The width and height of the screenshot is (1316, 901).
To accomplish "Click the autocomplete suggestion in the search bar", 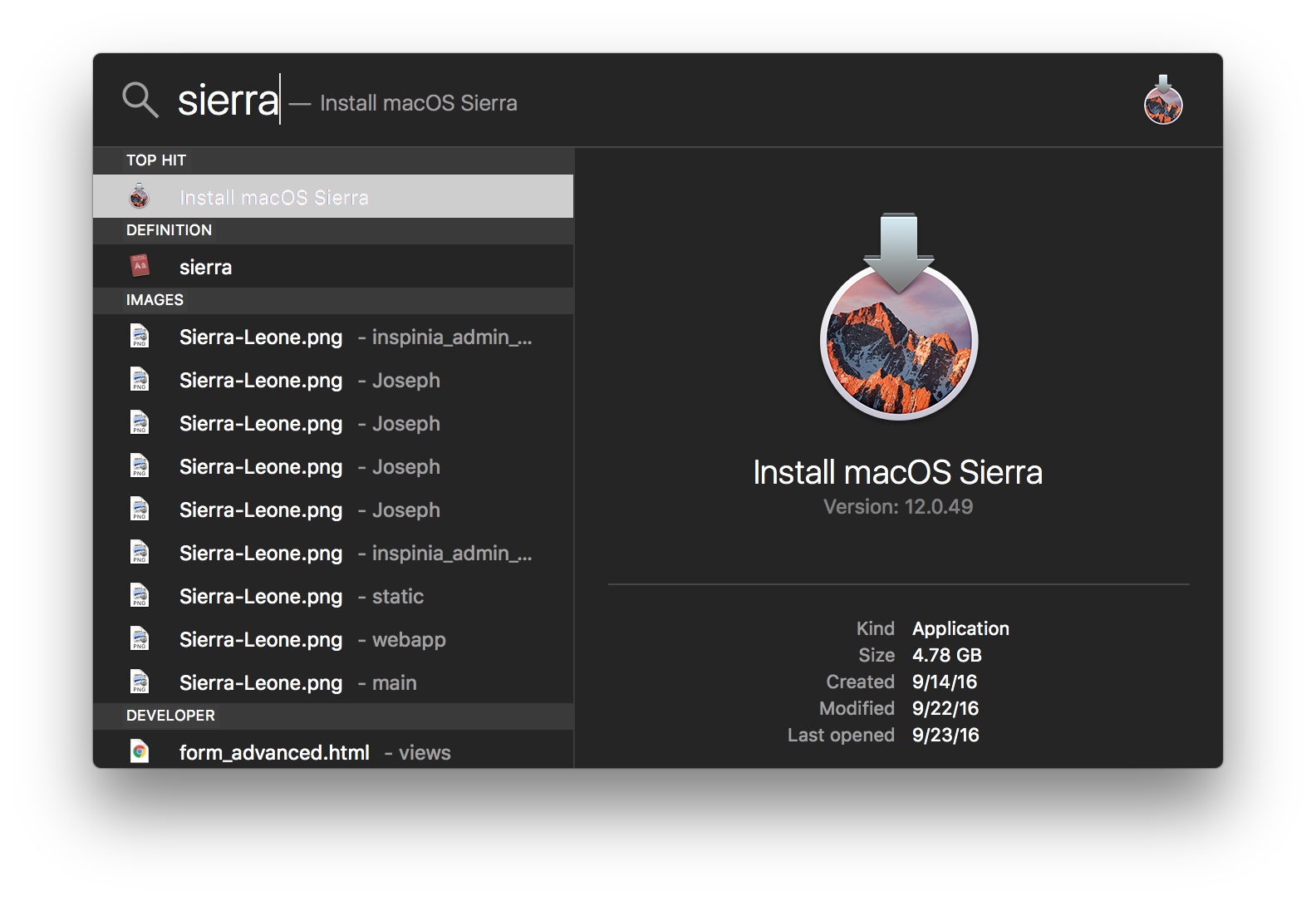I will 419,103.
